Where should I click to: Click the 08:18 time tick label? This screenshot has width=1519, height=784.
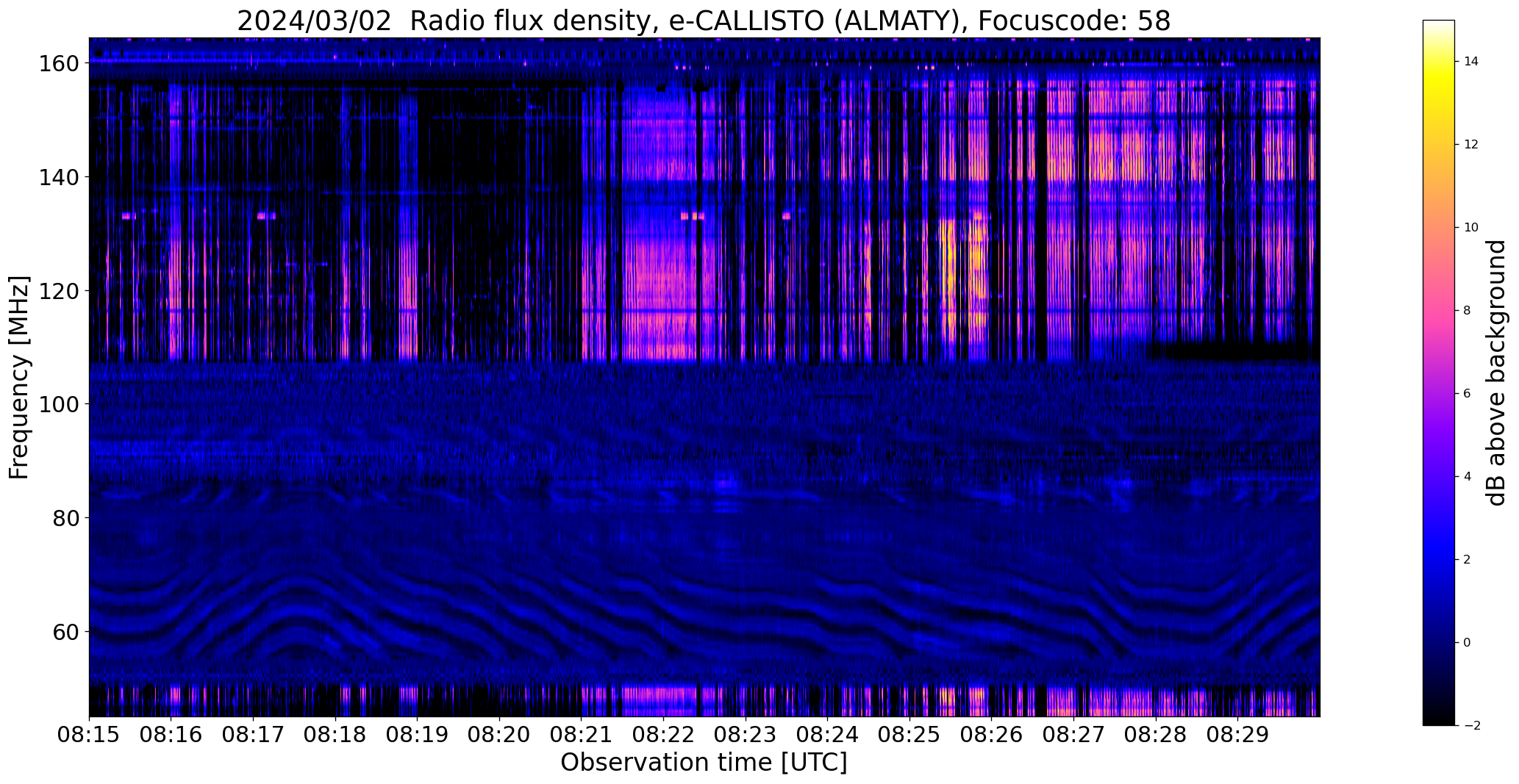click(335, 735)
